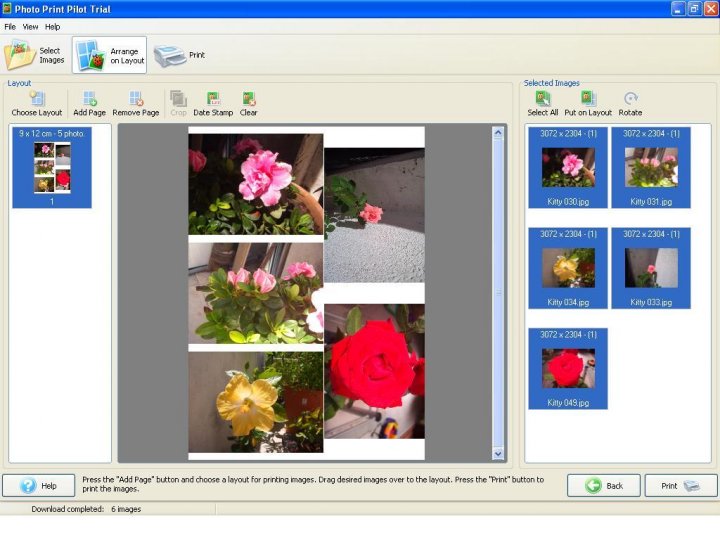720x540 pixels.
Task: Open the View menu
Action: (x=31, y=27)
